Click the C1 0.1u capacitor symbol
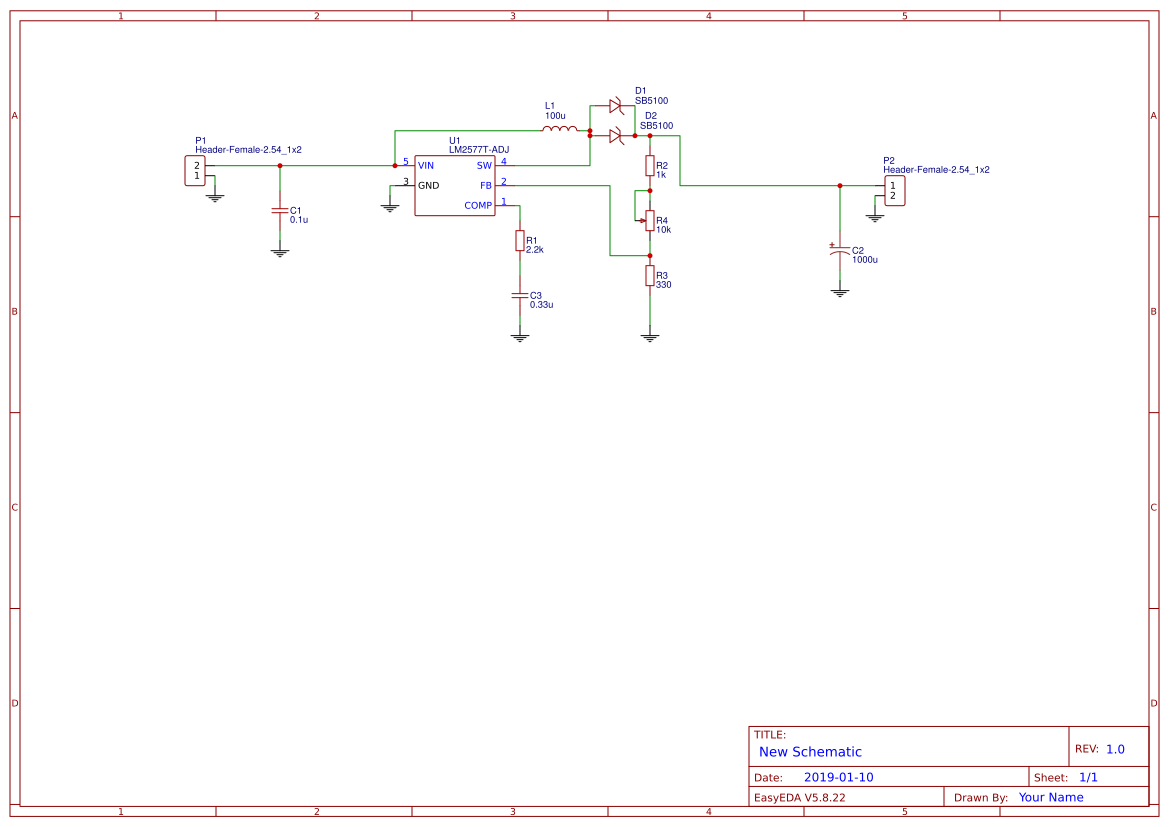The width and height of the screenshot is (1169, 827). point(280,212)
